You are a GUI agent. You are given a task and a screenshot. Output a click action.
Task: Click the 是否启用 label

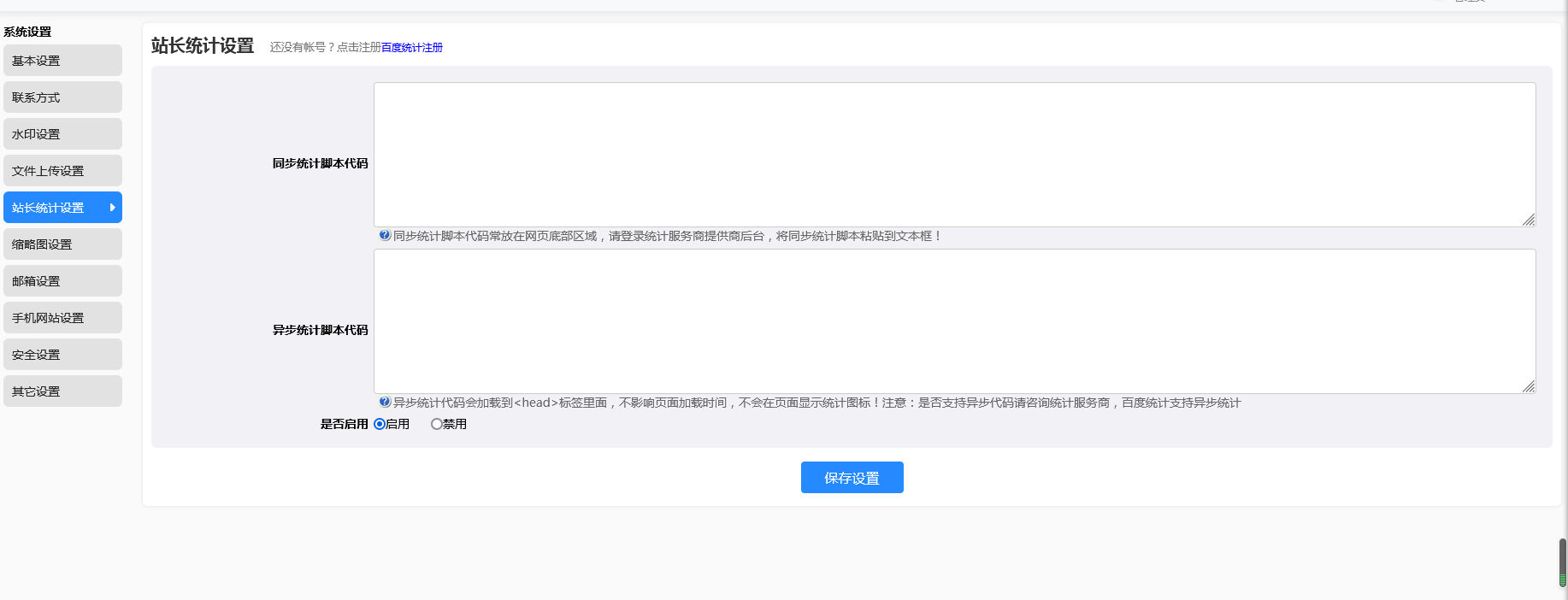pyautogui.click(x=345, y=424)
